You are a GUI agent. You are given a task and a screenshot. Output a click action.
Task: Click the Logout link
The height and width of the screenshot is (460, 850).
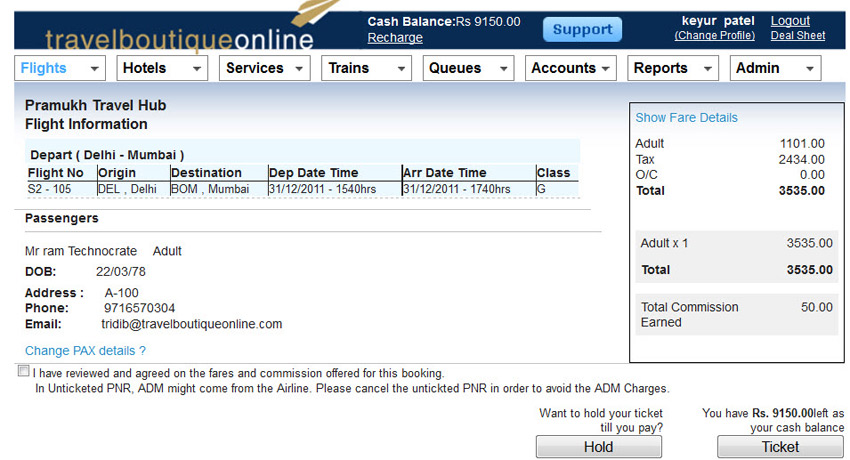click(790, 21)
